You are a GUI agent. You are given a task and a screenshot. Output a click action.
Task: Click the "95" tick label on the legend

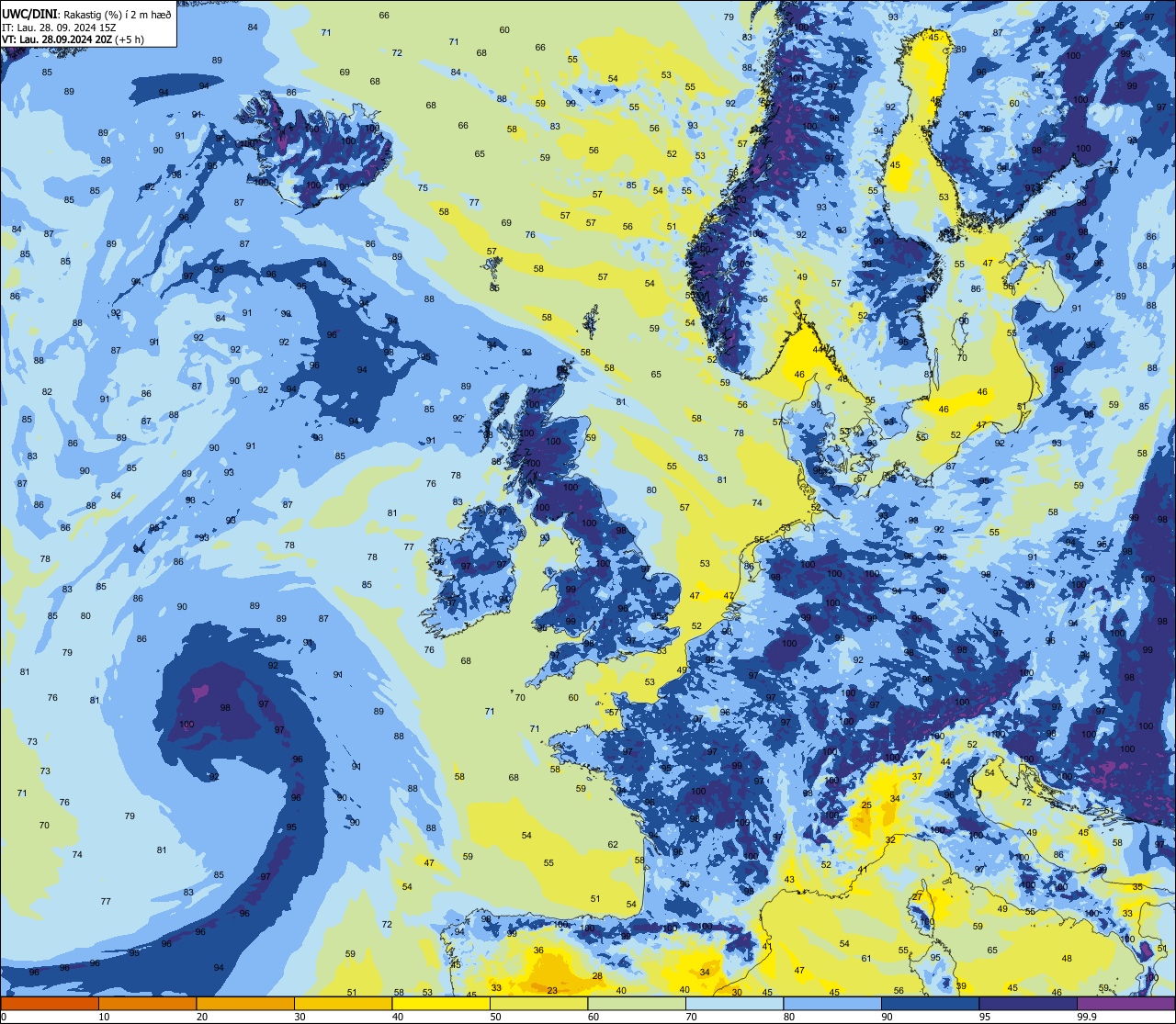[985, 1017]
